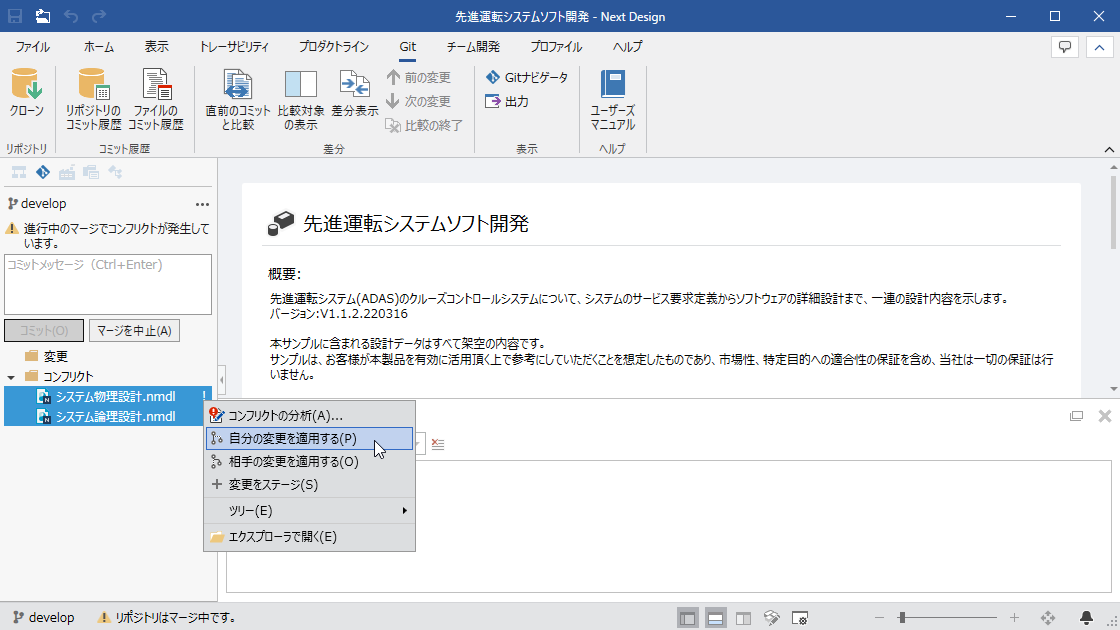This screenshot has width=1120, height=630.
Task: Click the fit-to-view arrows icon
Action: pyautogui.click(x=1048, y=617)
